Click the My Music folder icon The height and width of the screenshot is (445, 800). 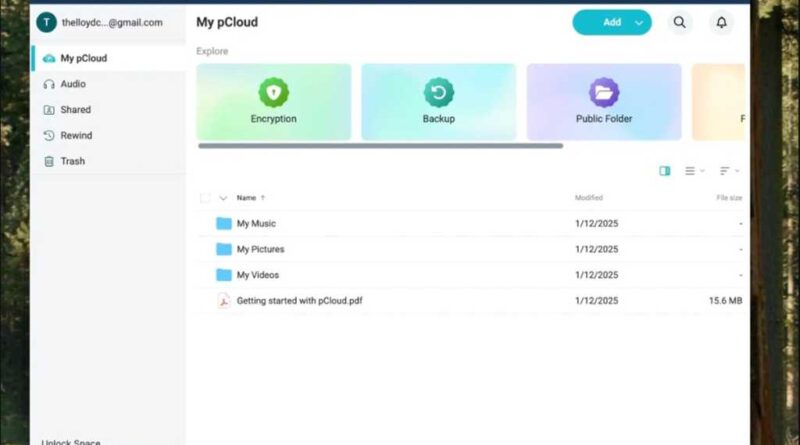[223, 224]
